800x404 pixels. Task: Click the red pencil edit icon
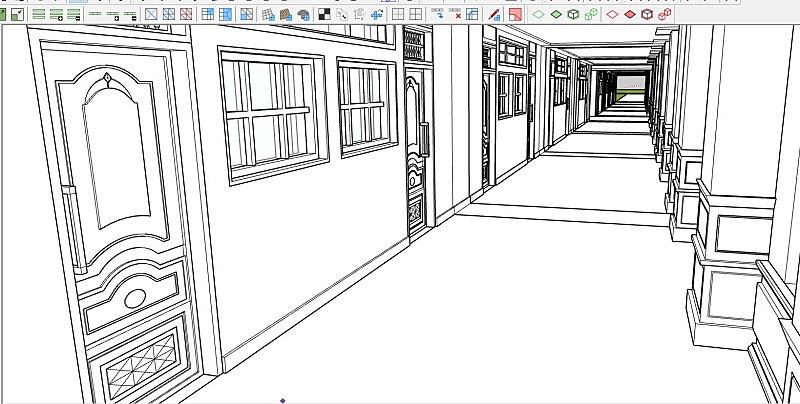pos(495,14)
